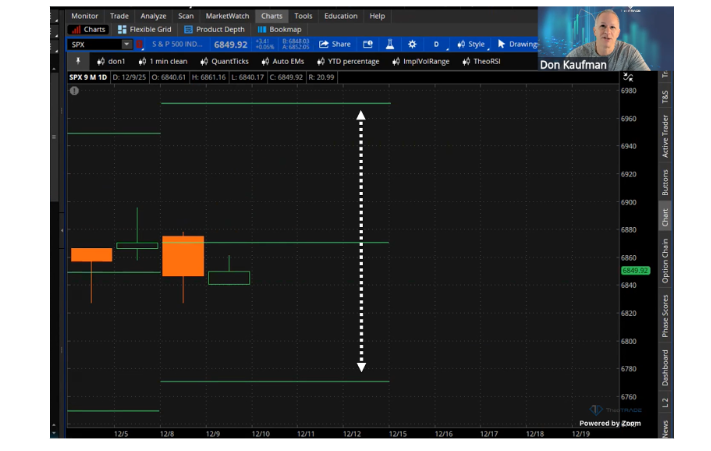Image resolution: width=711 pixels, height=451 pixels.
Task: Click the O: 6840.61 open value
Action: click(169, 77)
